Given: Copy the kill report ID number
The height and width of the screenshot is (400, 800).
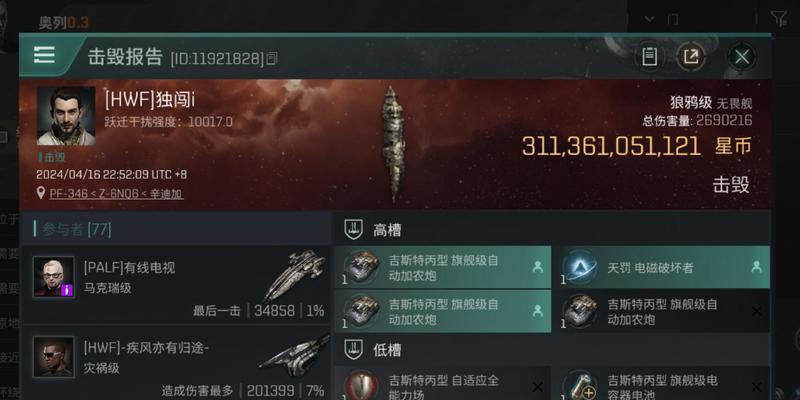Looking at the screenshot, I should [x=272, y=59].
